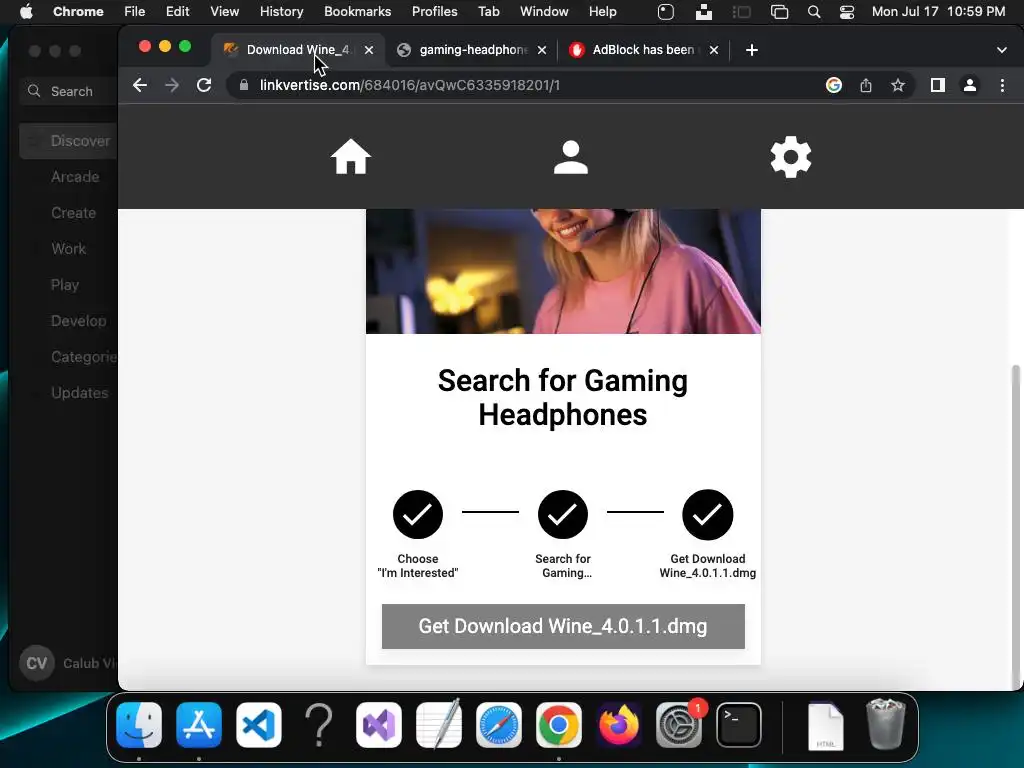Click the Get Download step checkmark
1024x768 pixels.
click(x=708, y=515)
